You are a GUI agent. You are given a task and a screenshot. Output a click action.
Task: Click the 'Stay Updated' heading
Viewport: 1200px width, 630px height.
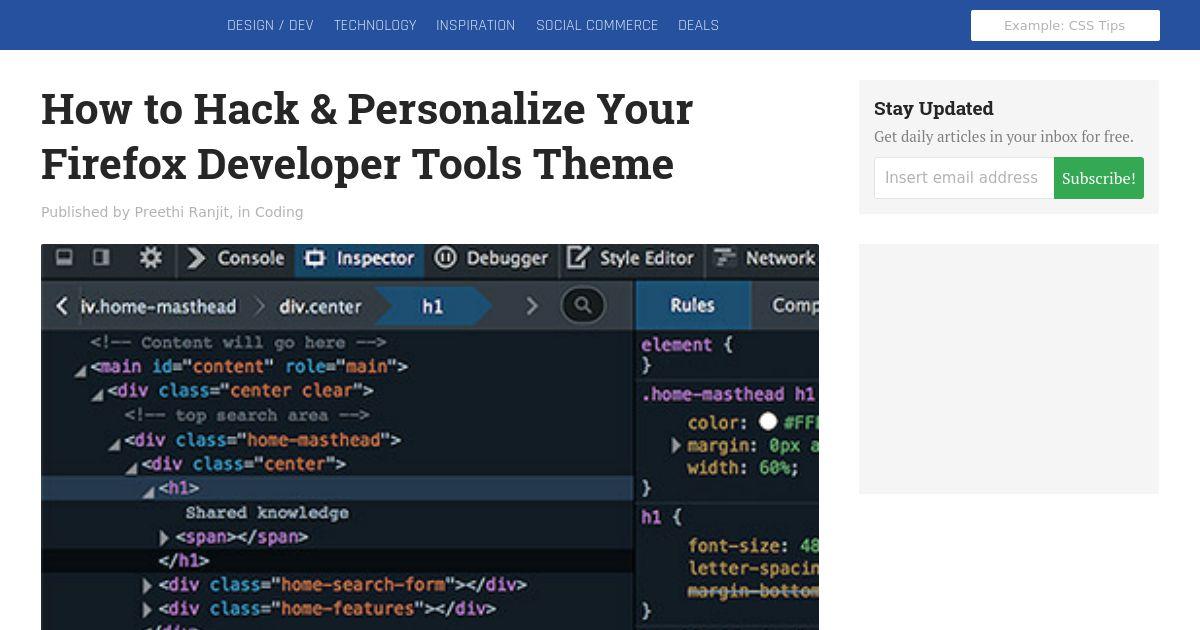click(934, 108)
